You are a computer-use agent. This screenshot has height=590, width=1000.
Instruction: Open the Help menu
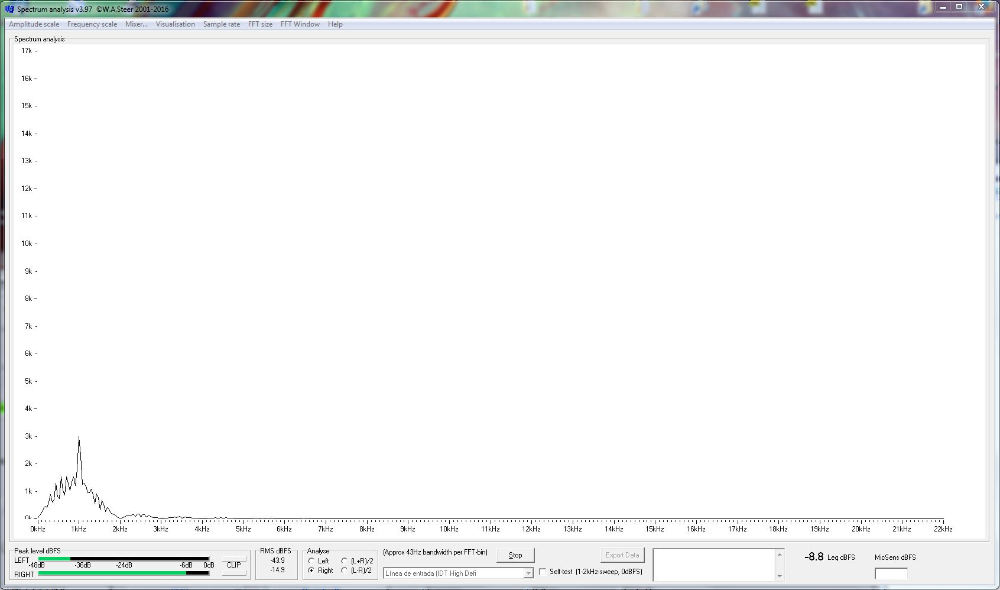tap(335, 24)
